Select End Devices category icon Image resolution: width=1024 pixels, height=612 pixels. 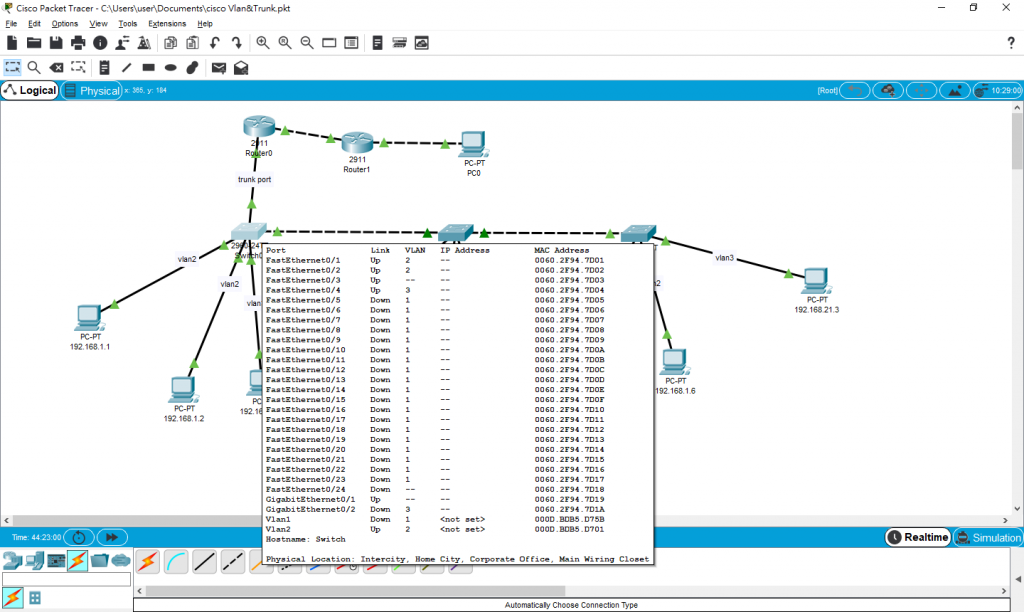35,560
